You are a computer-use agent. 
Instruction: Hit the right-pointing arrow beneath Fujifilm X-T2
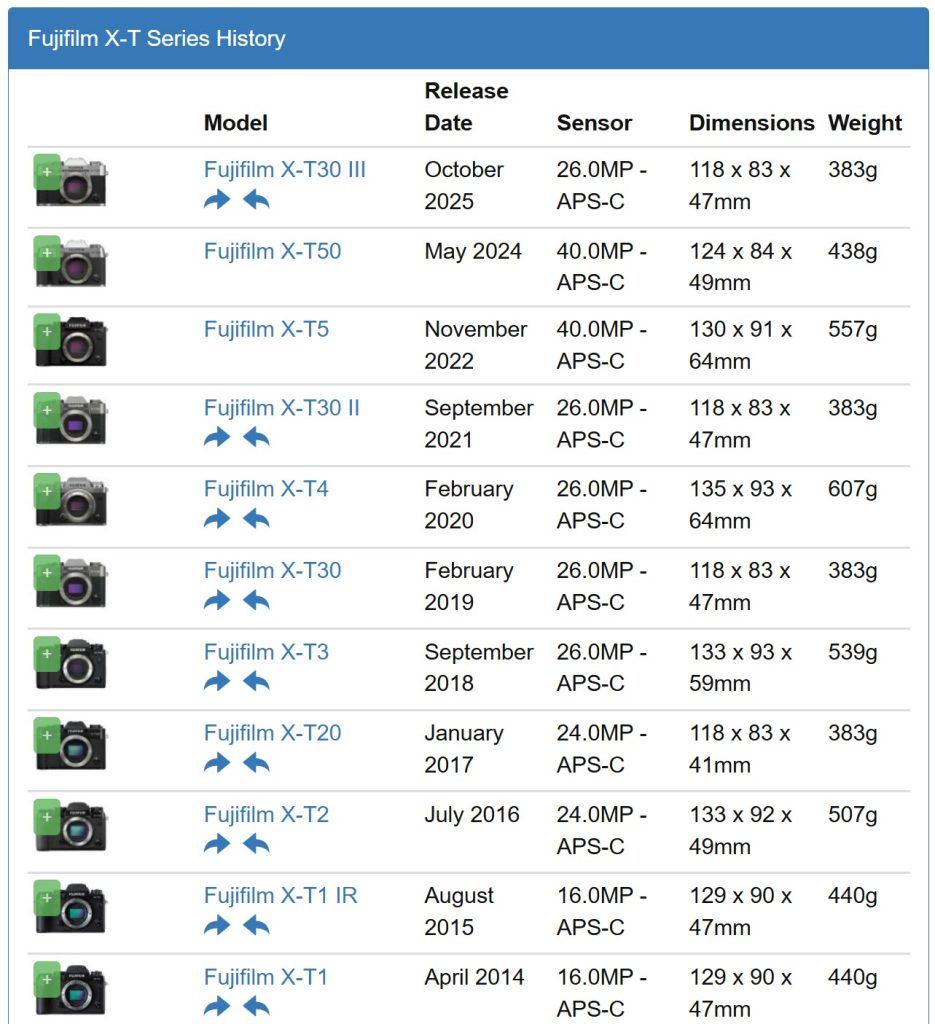[217, 844]
